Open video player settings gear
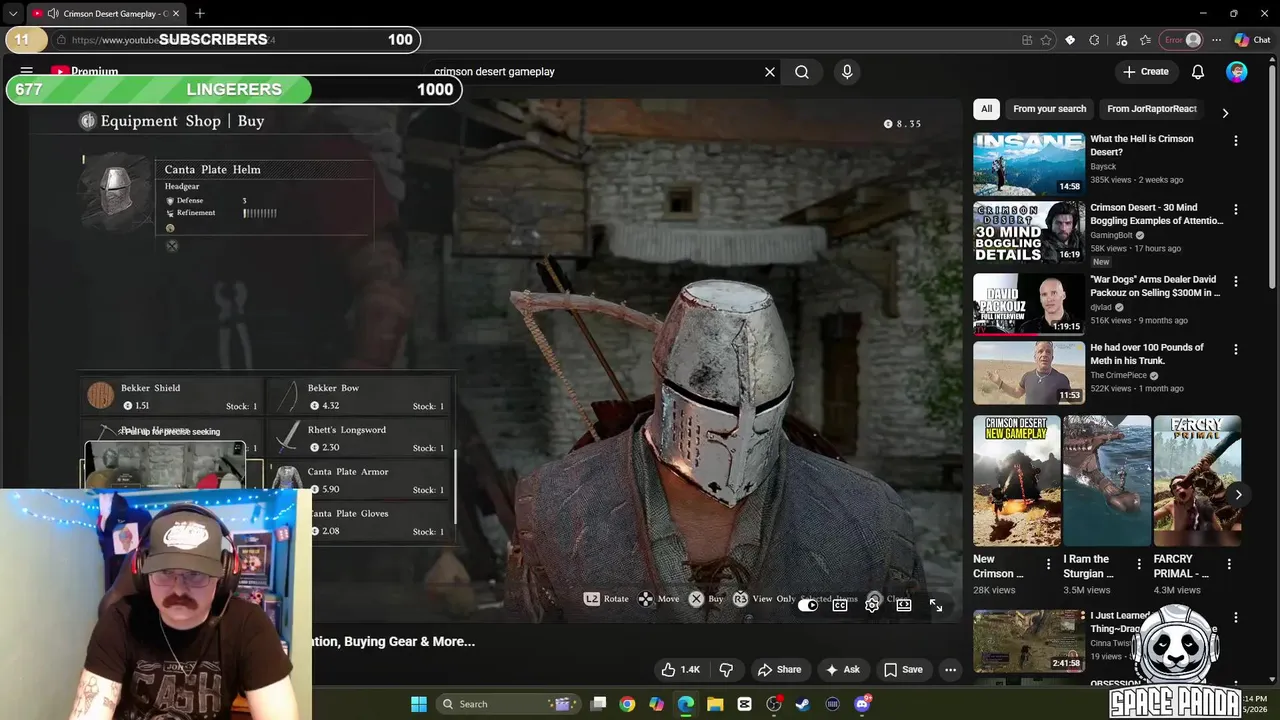The width and height of the screenshot is (1280, 720). click(x=872, y=605)
